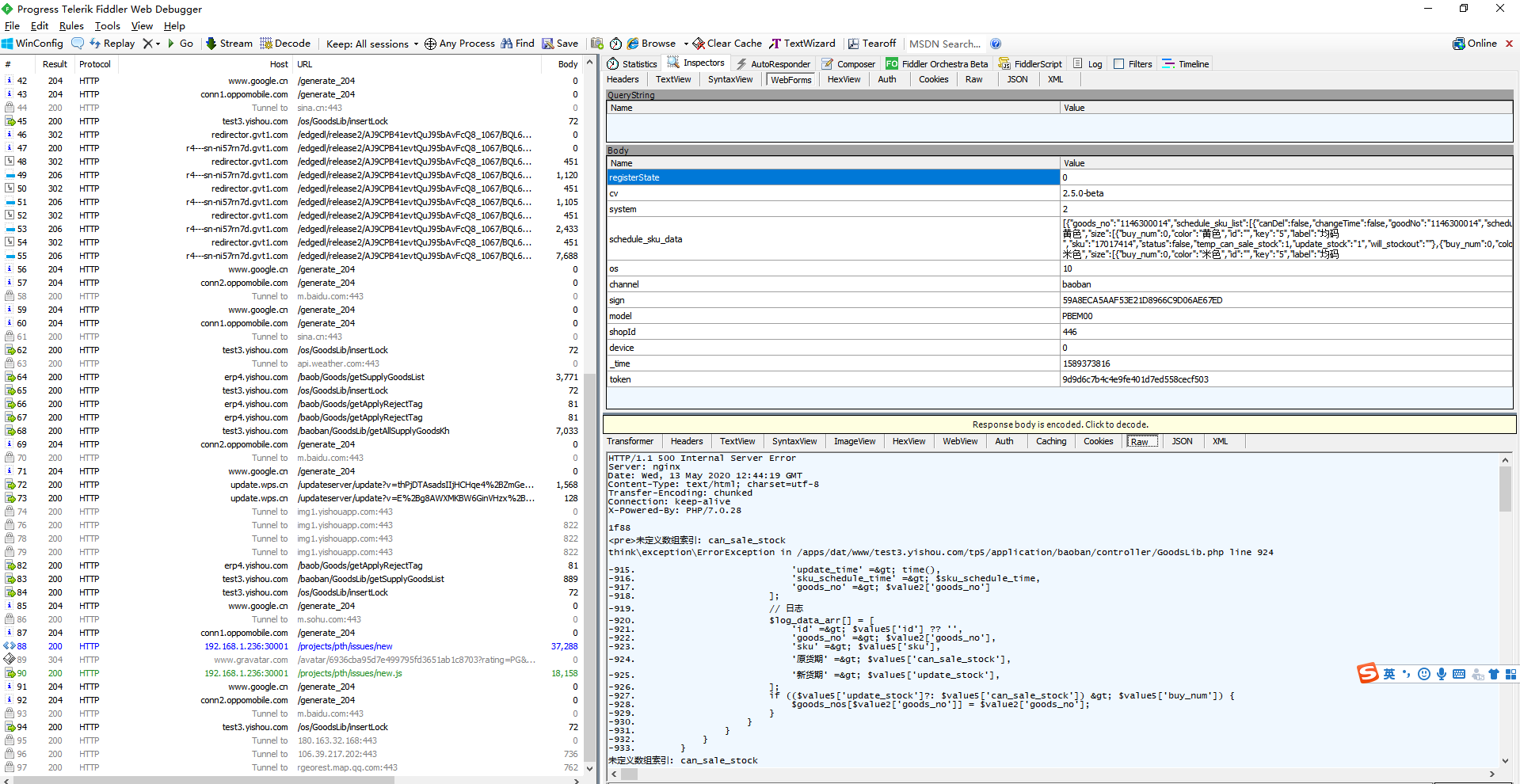Toggle the Filters checkbox tab
This screenshot has width=1520, height=784.
(1133, 63)
